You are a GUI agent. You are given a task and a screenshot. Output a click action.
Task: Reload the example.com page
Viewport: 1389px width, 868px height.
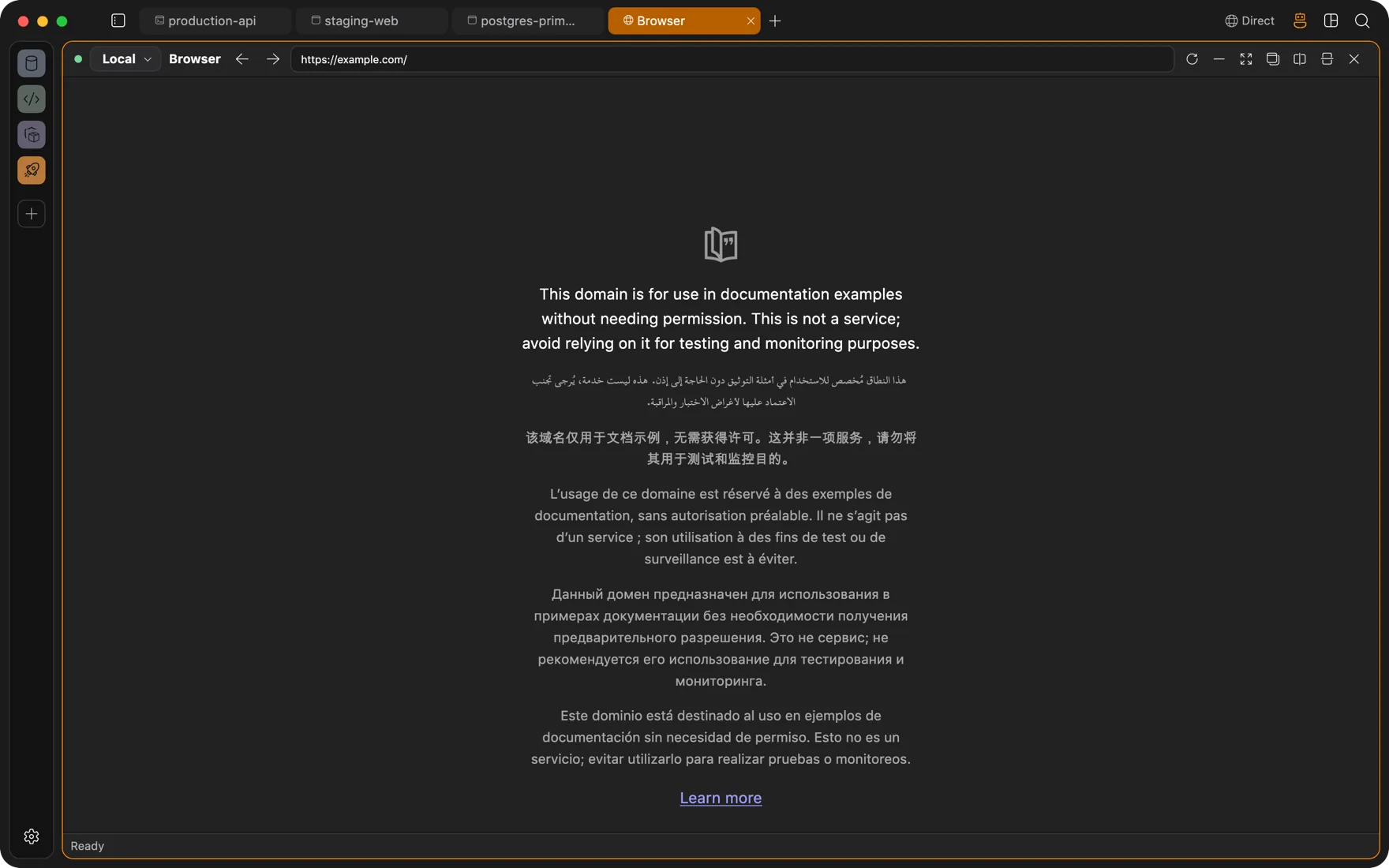coord(1192,59)
